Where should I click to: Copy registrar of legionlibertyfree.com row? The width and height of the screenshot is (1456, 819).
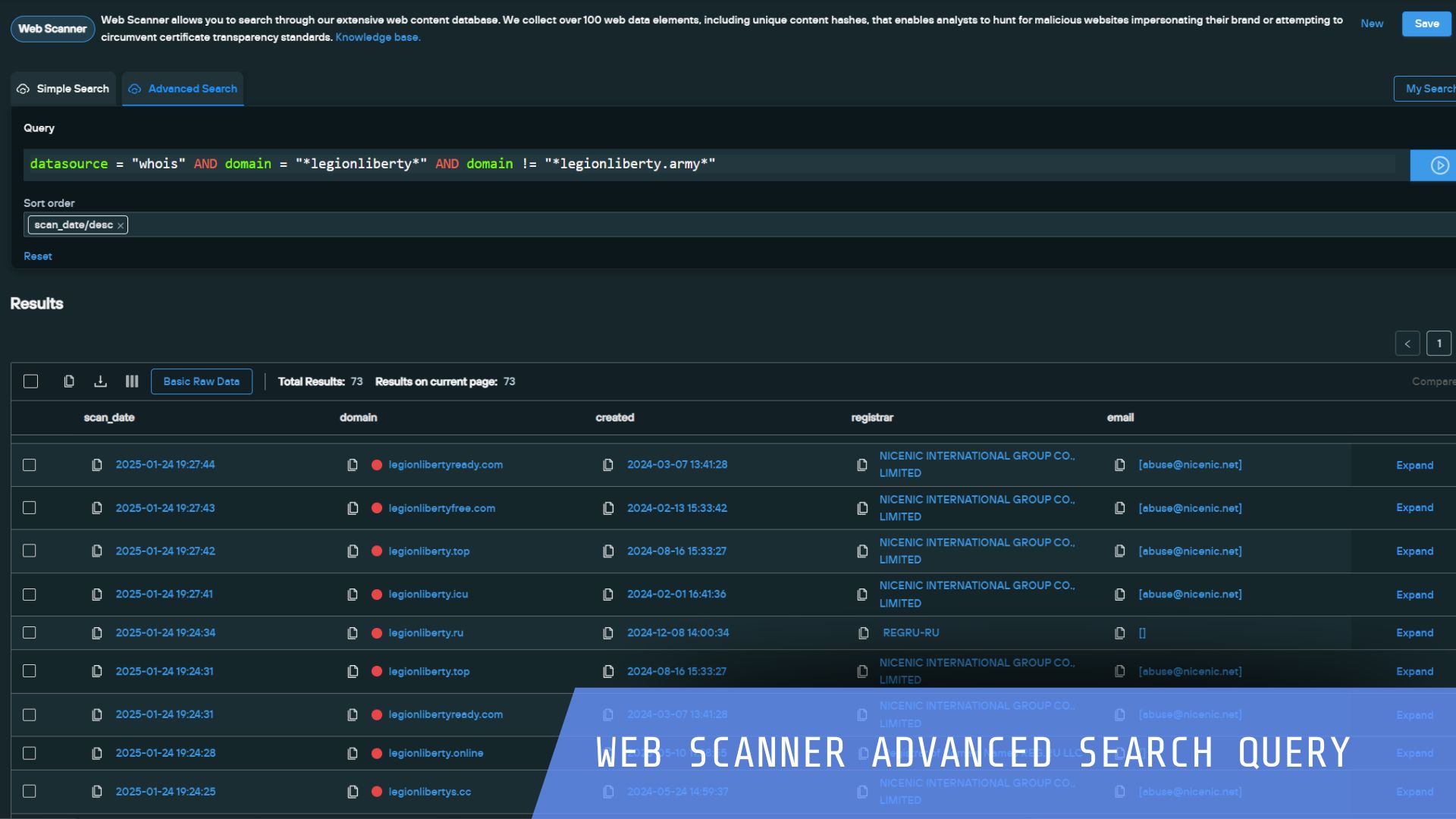tap(862, 508)
